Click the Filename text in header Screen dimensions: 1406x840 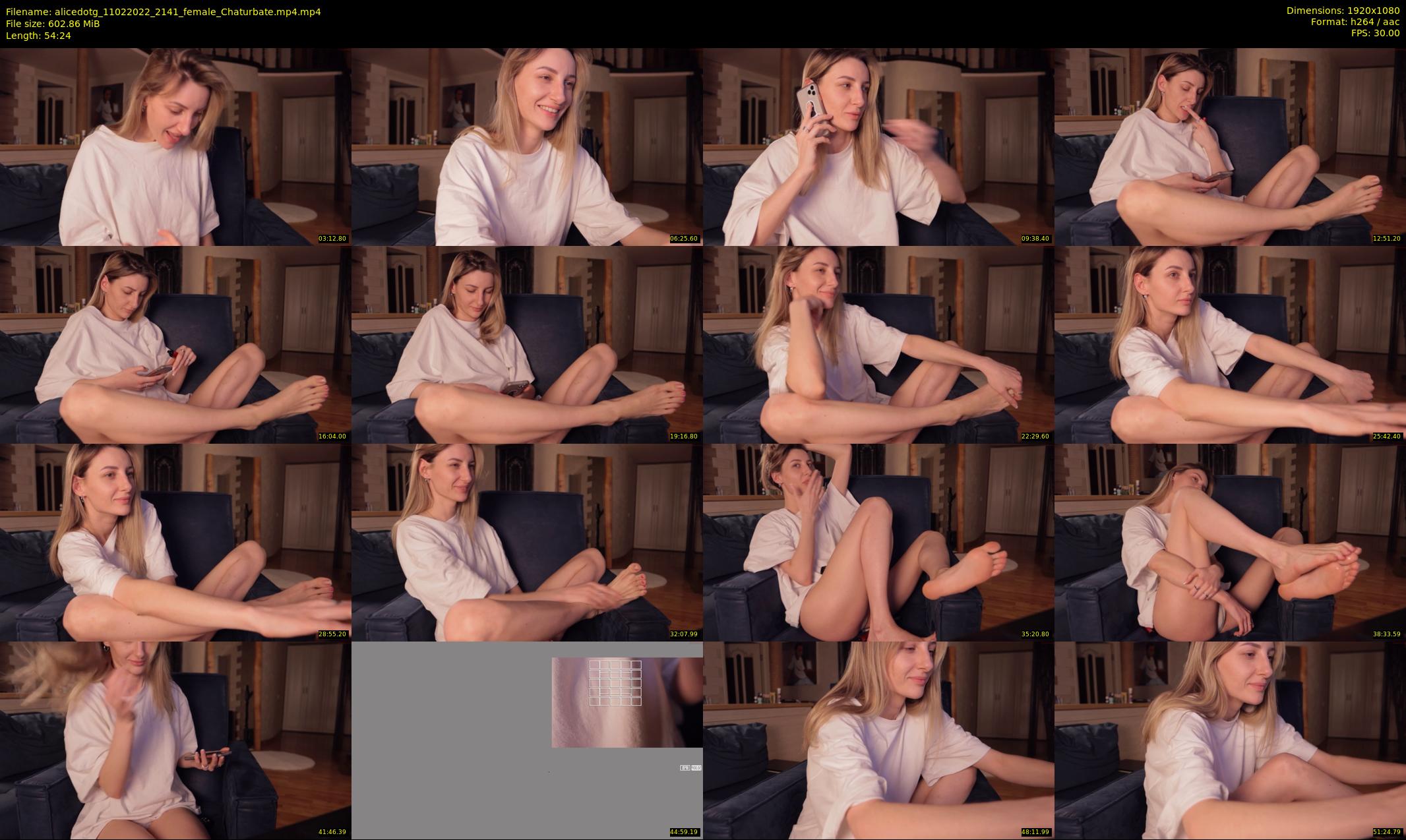pos(163,12)
